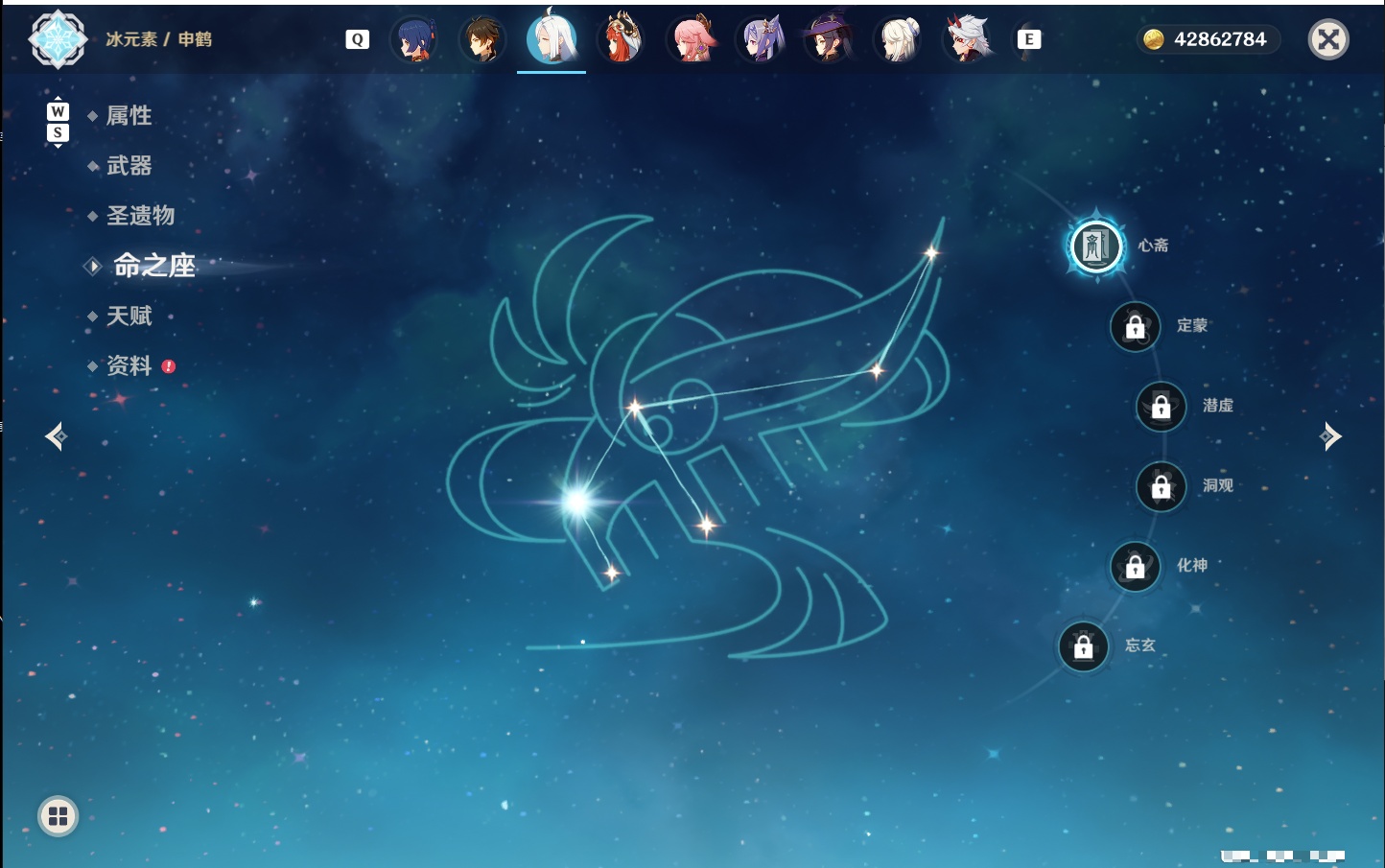This screenshot has width=1385, height=868.
Task: Open the grid menu button at bottom
Action: (58, 816)
